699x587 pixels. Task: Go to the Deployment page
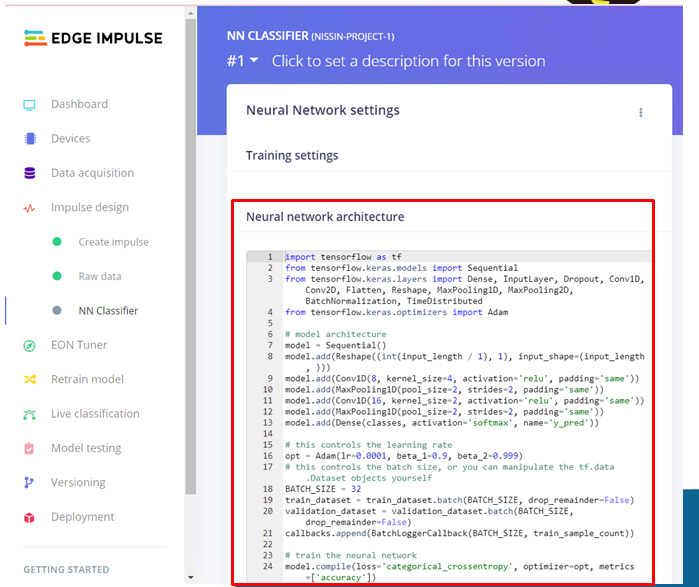coord(82,517)
